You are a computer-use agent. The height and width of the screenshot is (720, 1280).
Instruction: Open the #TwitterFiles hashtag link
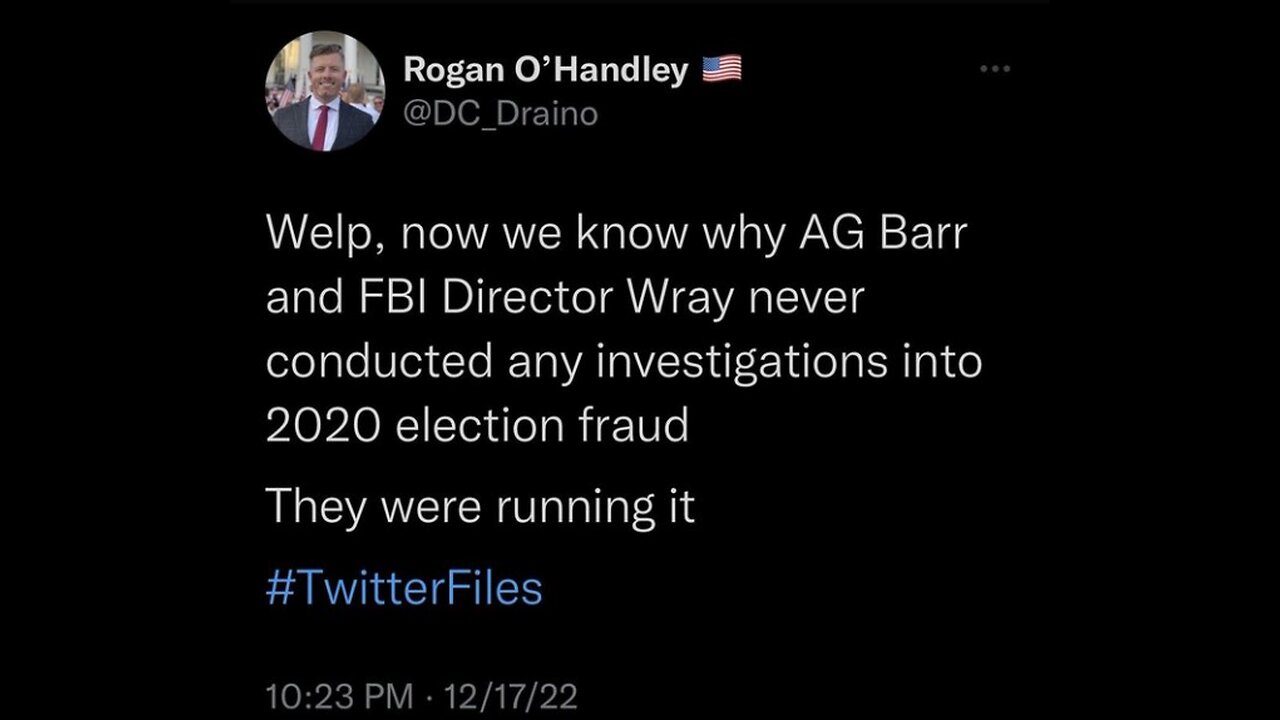click(x=404, y=587)
